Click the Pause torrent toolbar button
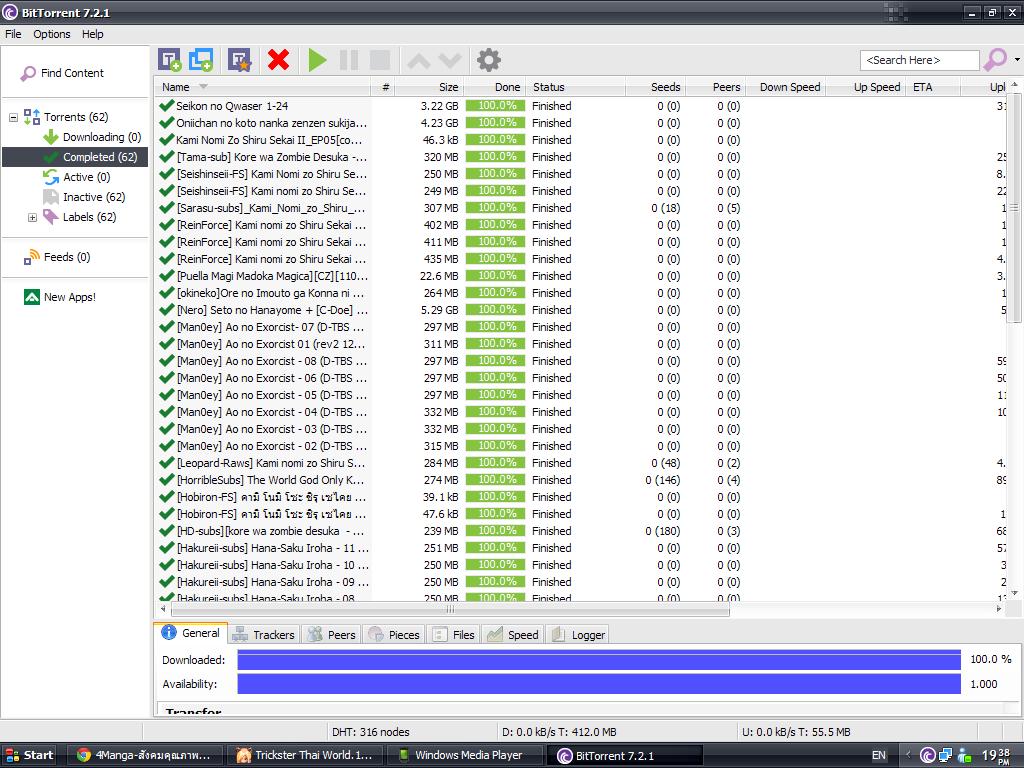Viewport: 1024px width, 768px height. tap(349, 60)
